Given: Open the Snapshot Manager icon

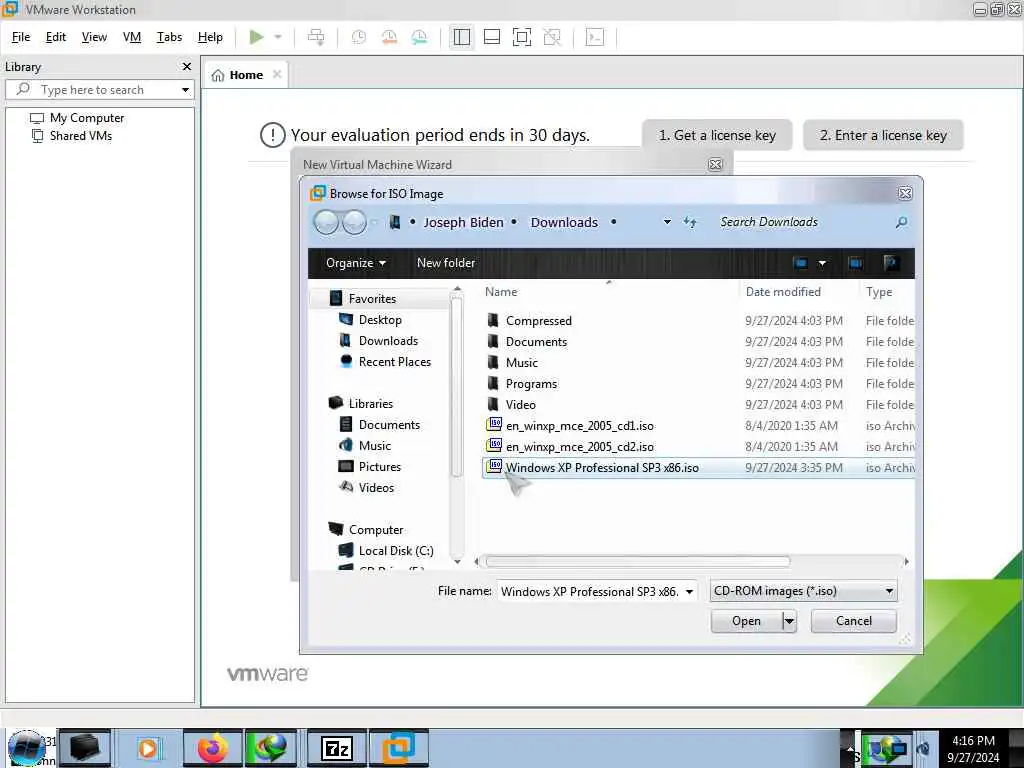Looking at the screenshot, I should tap(419, 37).
